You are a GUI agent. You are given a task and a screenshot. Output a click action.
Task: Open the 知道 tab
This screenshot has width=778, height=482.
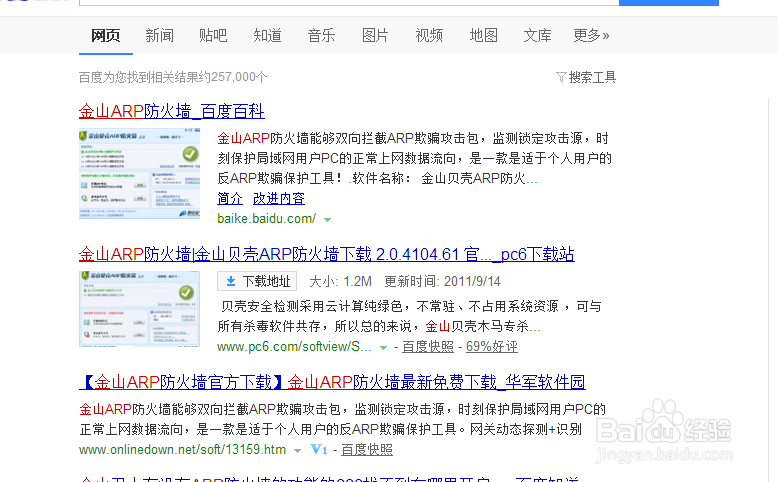click(267, 35)
